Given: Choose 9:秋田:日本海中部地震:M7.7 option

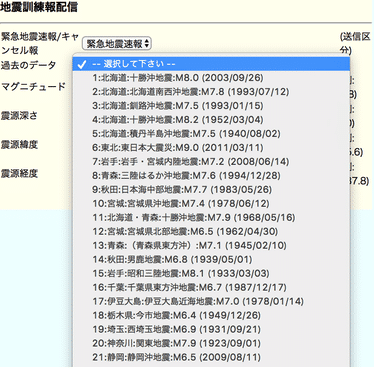Looking at the screenshot, I should pos(211,190).
